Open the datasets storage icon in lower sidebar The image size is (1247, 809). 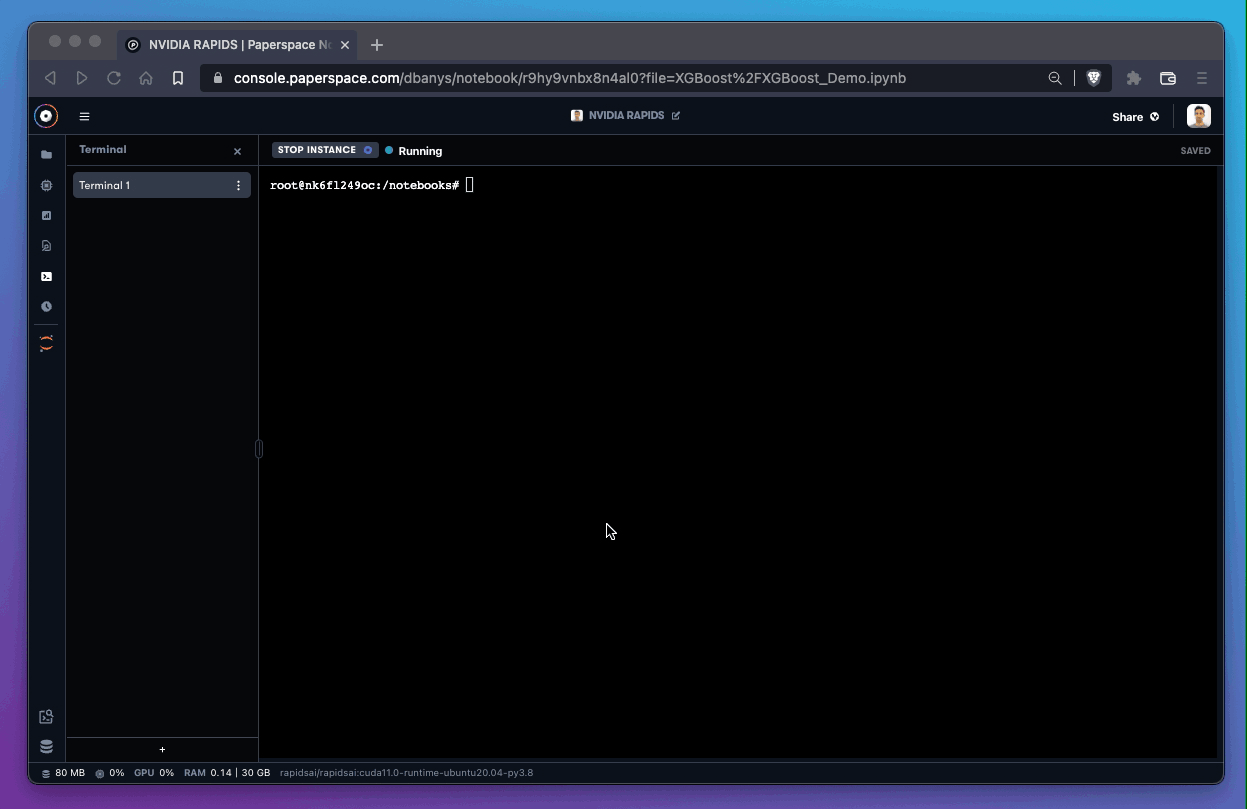pyautogui.click(x=46, y=747)
